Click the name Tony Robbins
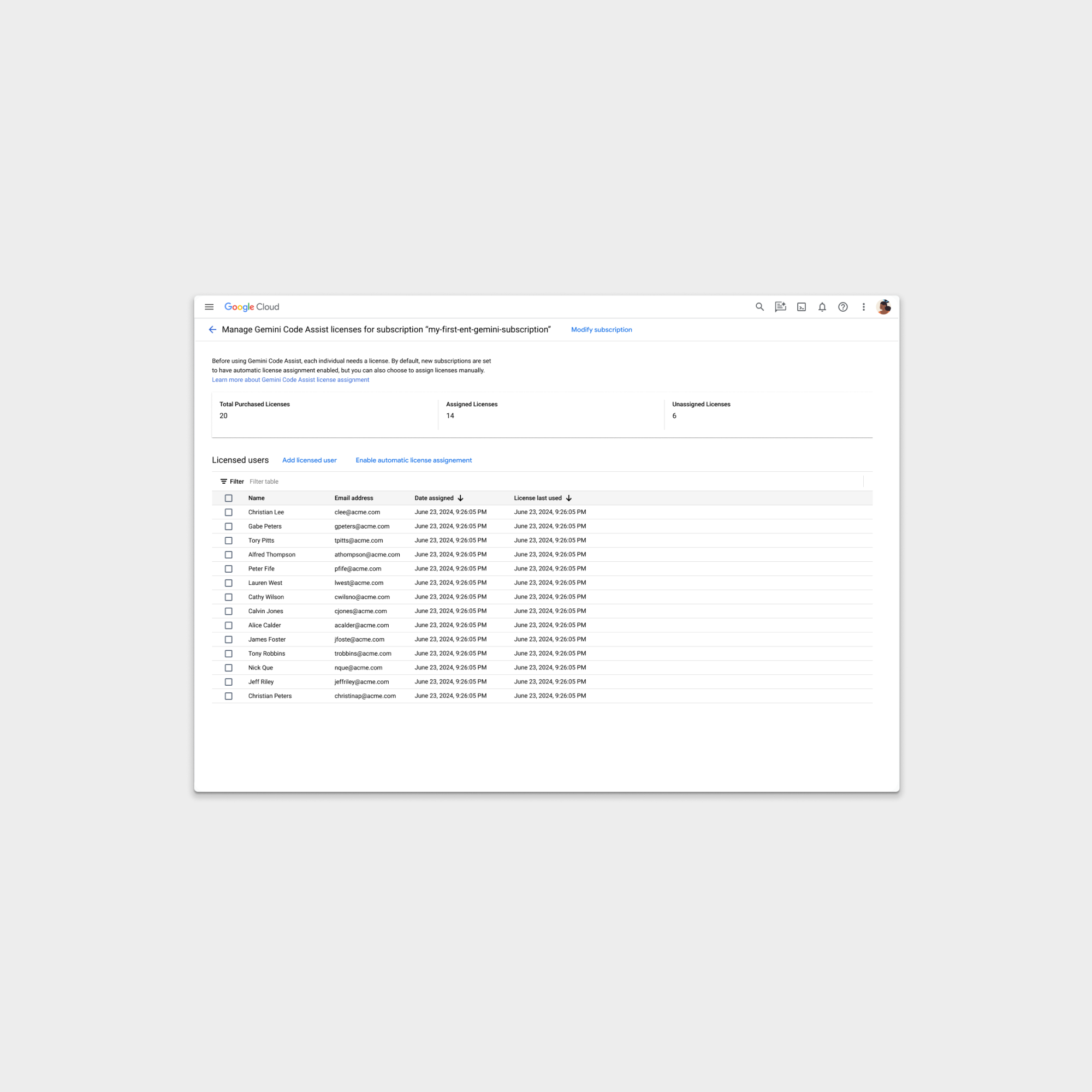This screenshot has height=1092, width=1092. 266,654
